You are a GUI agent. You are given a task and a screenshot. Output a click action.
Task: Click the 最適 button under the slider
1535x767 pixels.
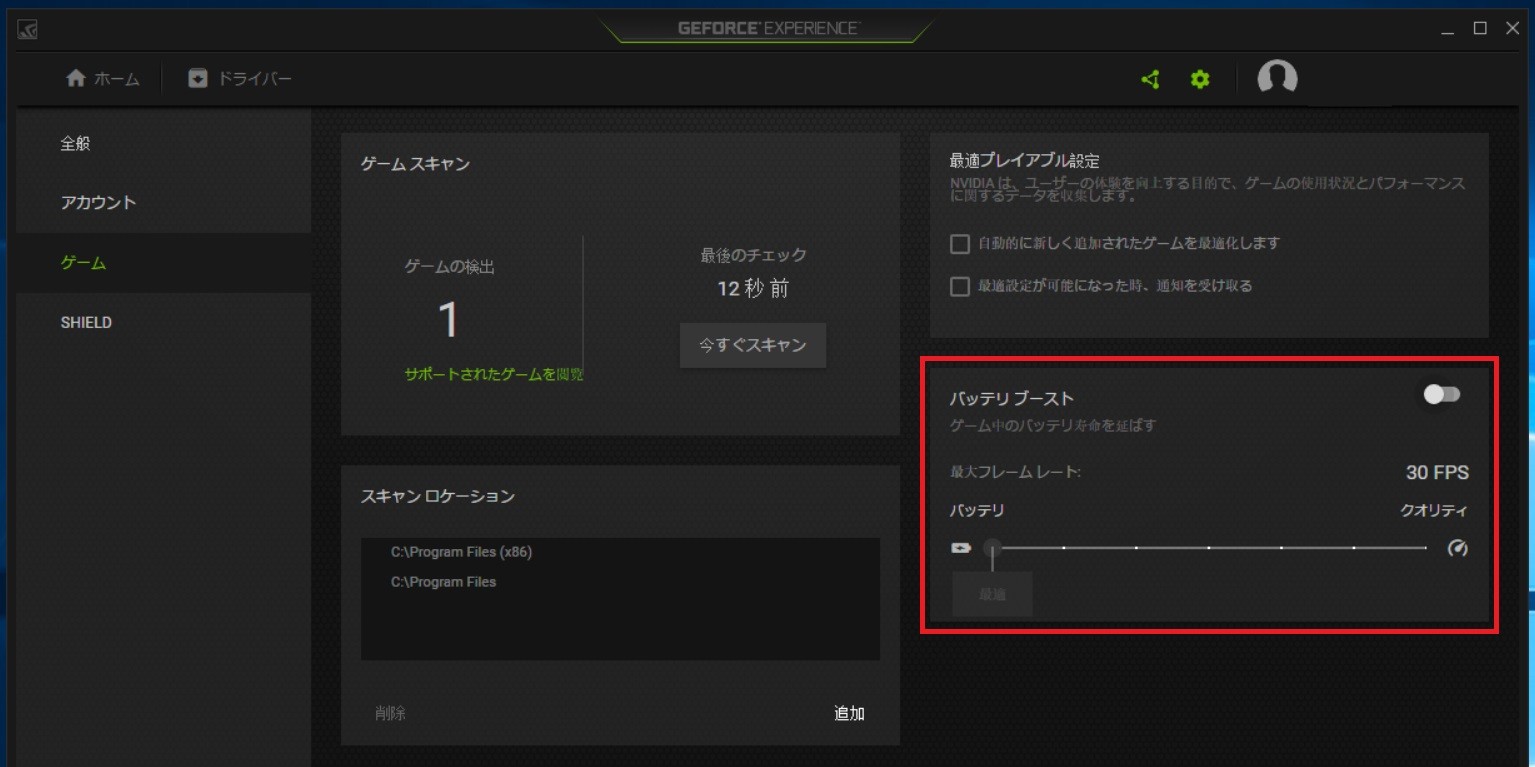click(992, 594)
